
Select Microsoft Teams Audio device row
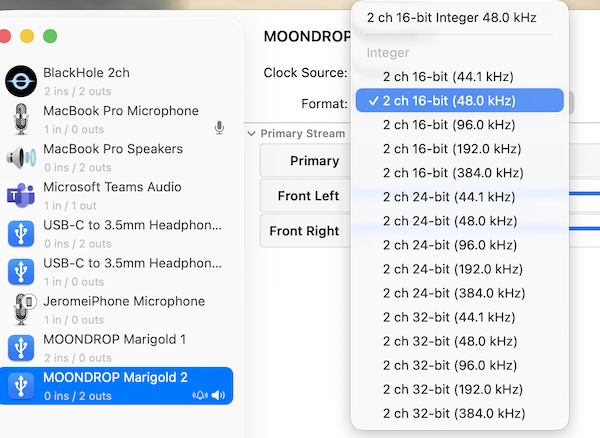tap(116, 195)
